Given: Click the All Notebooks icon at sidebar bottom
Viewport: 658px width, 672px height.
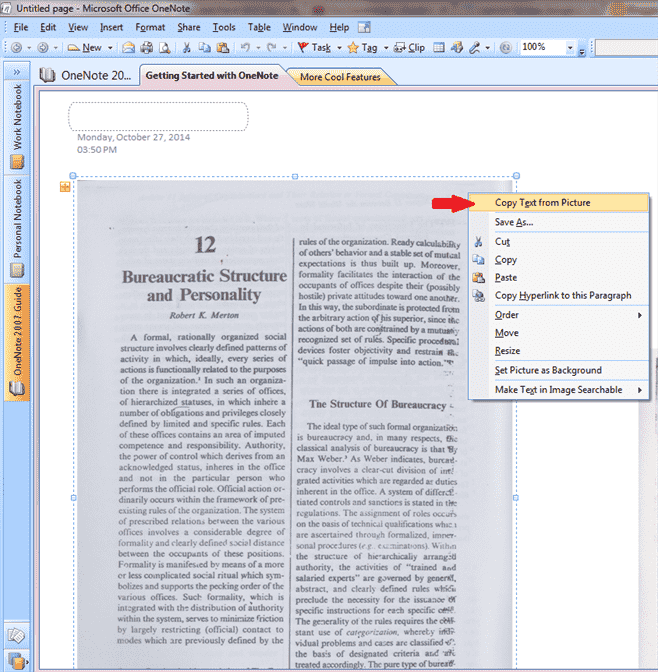Looking at the screenshot, I should pyautogui.click(x=17, y=660).
